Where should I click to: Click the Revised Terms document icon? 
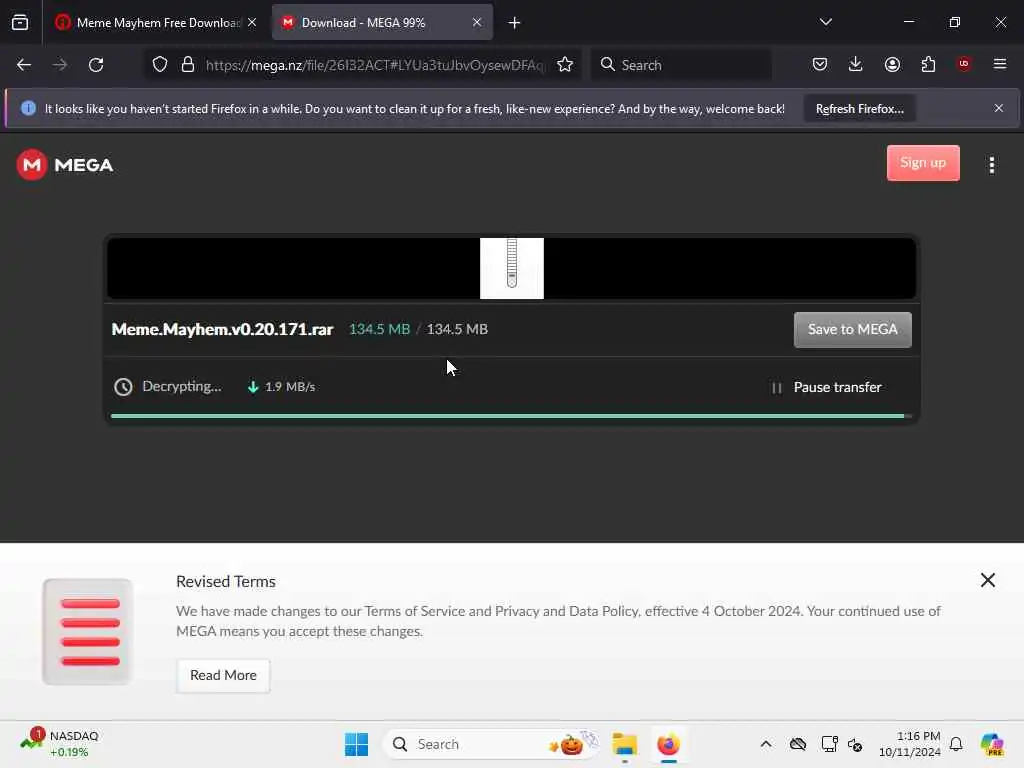tap(88, 632)
